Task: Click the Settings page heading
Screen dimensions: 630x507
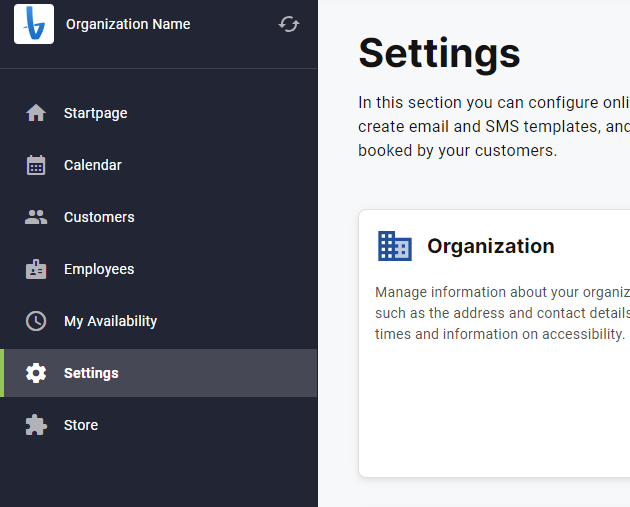Action: pos(440,53)
